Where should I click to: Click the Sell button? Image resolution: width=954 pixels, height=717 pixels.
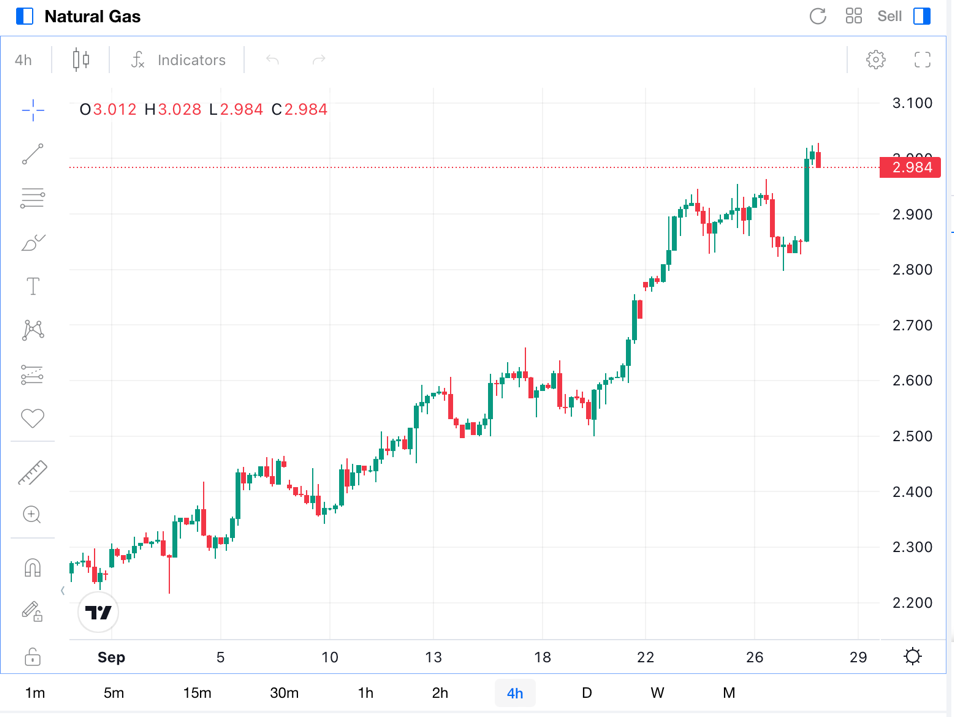pyautogui.click(x=889, y=16)
